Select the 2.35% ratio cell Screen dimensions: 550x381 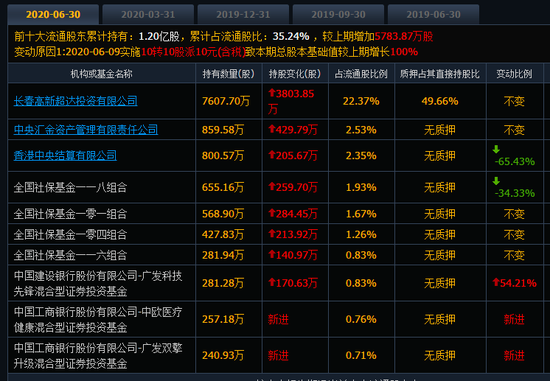[x=361, y=155]
